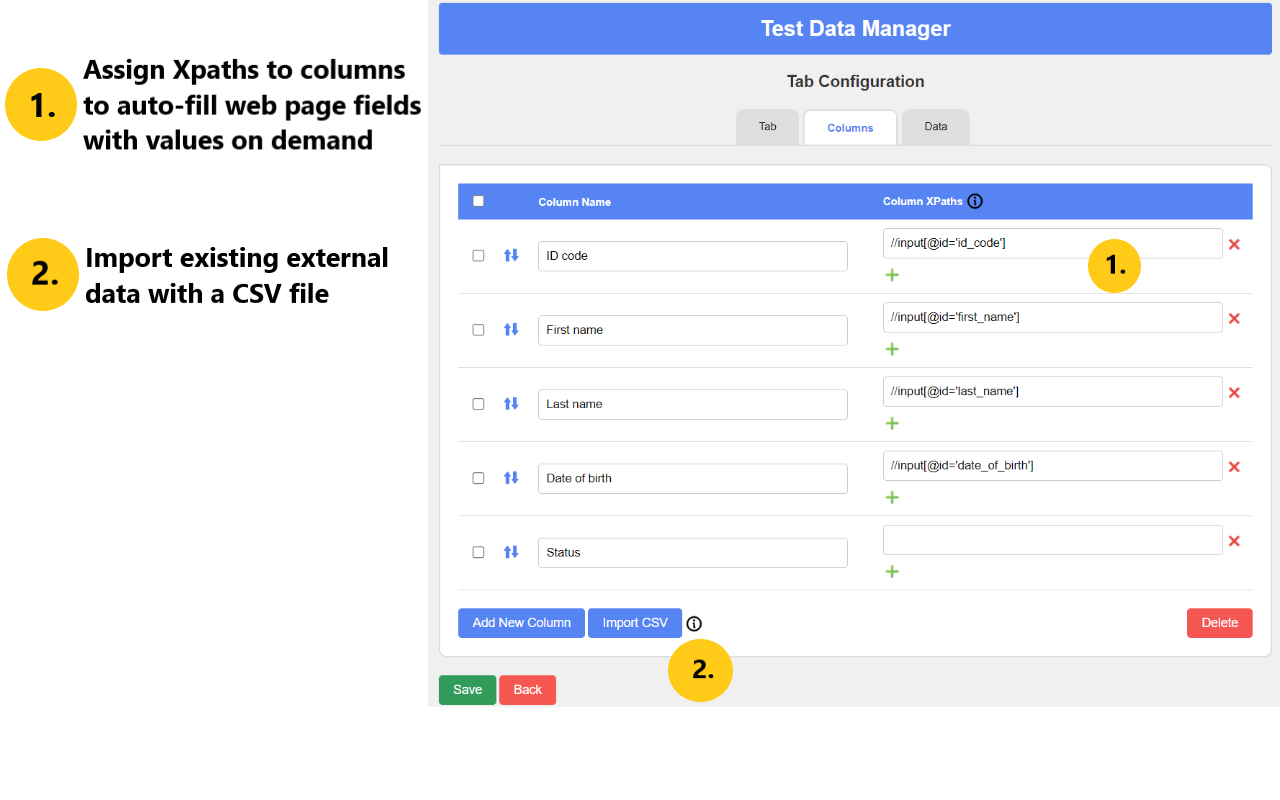Save the tab configuration
Screen dimensions: 1280x800
pyautogui.click(x=467, y=689)
